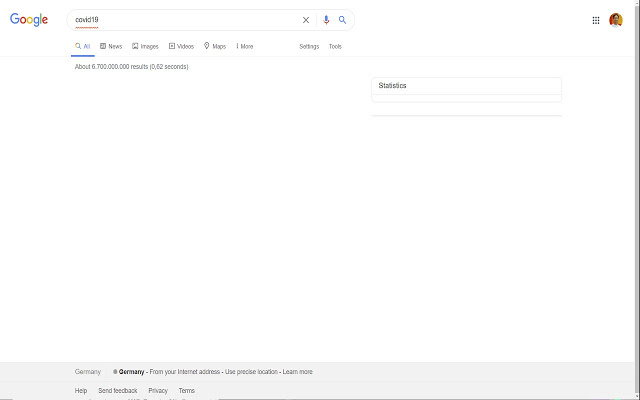This screenshot has width=640, height=400.
Task: Open the Help footer link
Action: coord(81,391)
